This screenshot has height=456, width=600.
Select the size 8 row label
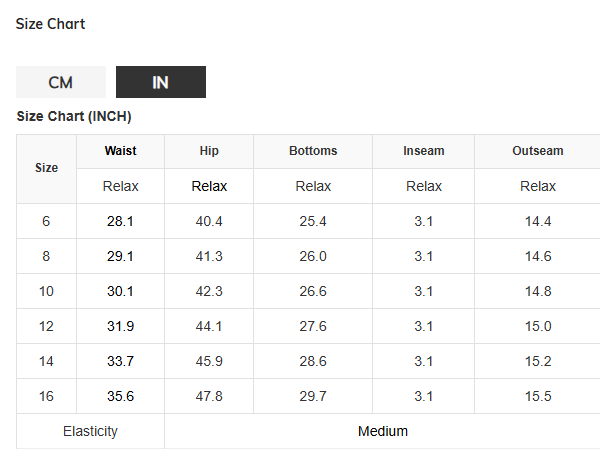[x=46, y=256]
